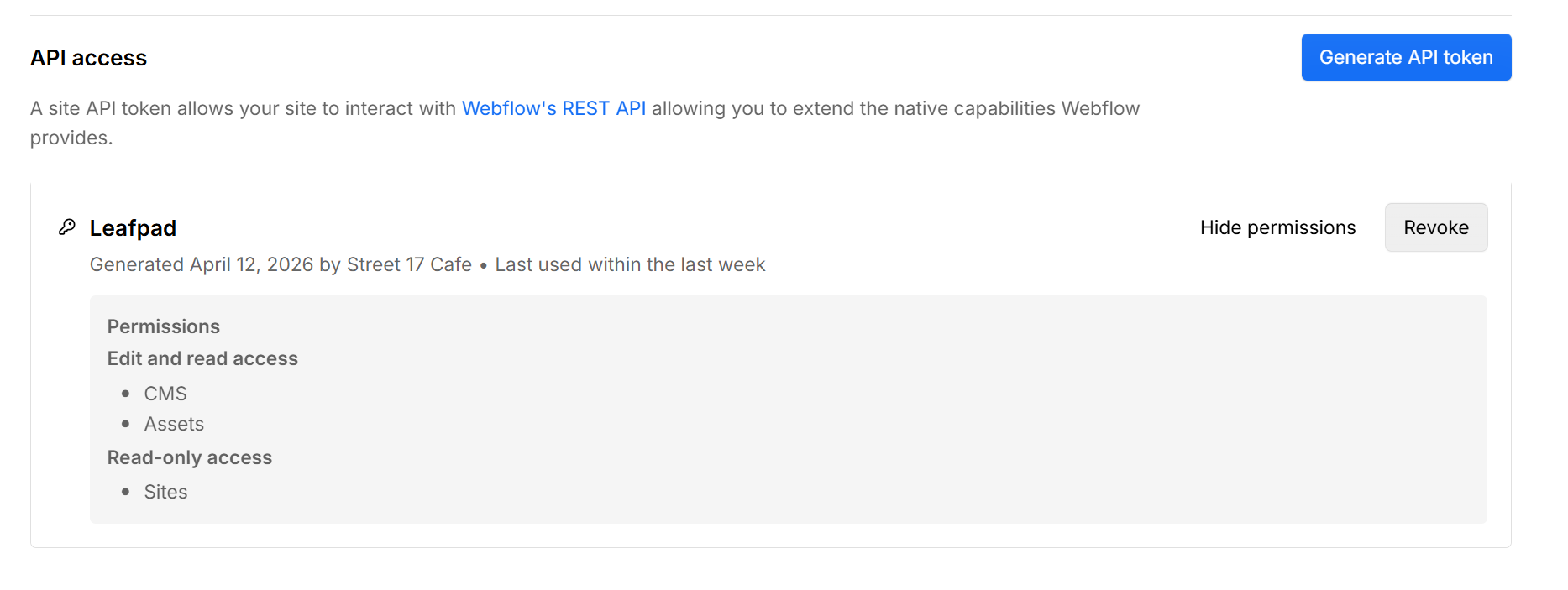The image size is (1568, 590).
Task: Click the bullet point beside Sites
Action: point(126,492)
